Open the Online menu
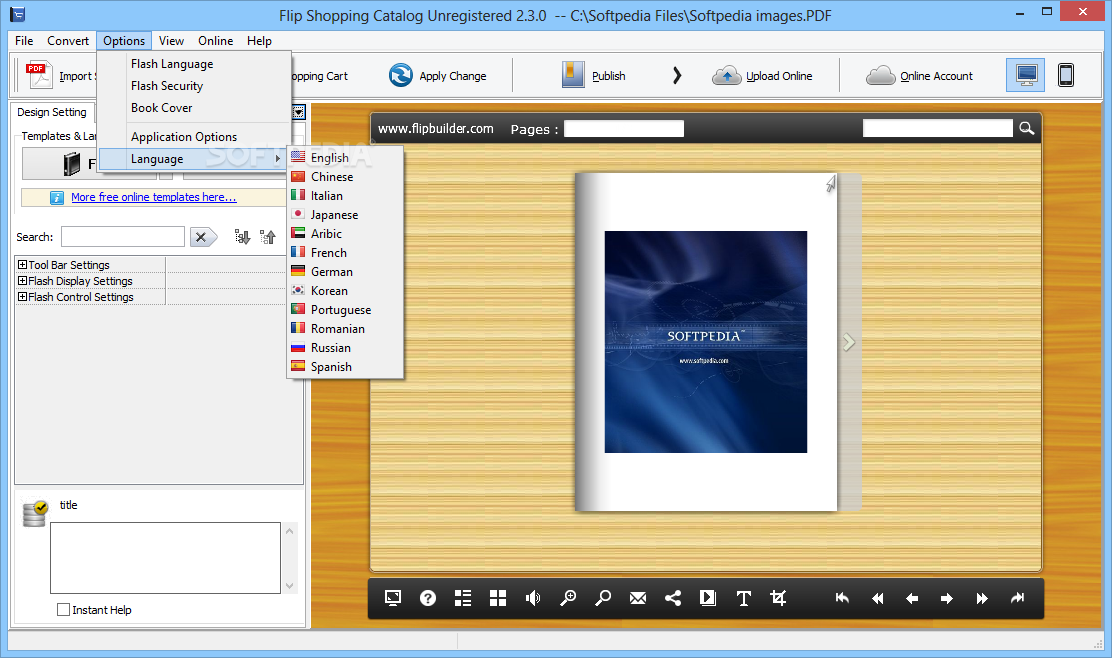1112x658 pixels. coord(216,40)
